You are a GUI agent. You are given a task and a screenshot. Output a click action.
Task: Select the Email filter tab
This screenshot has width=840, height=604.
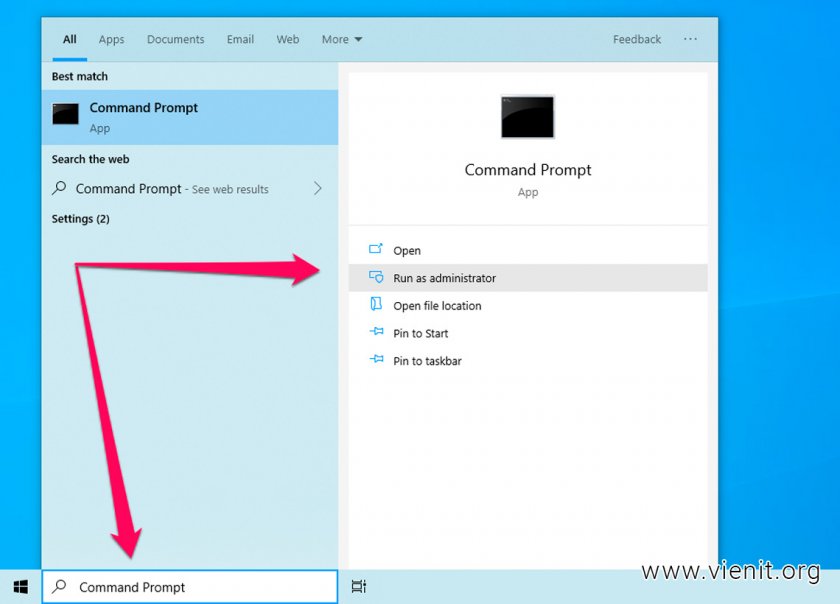240,40
